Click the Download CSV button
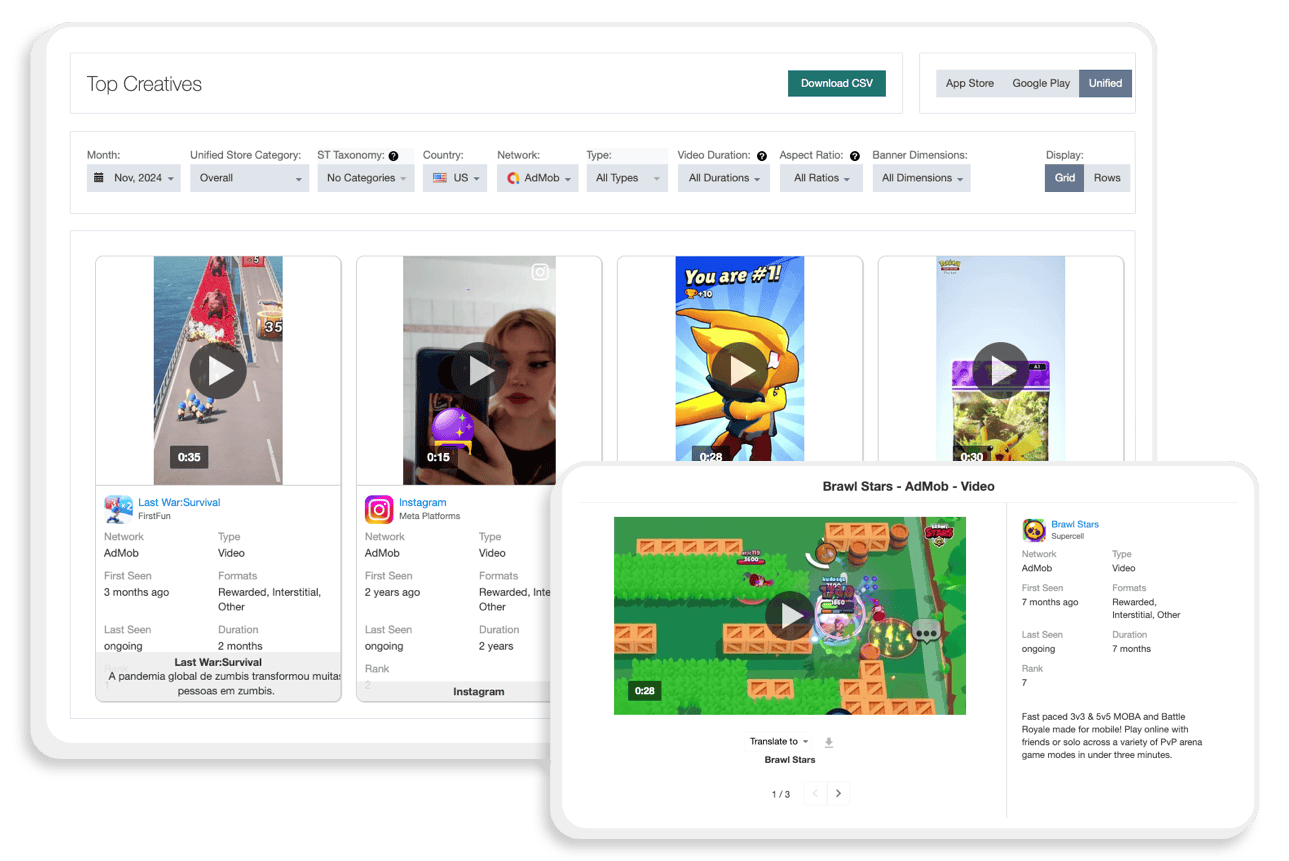Viewport: 1289px width, 861px height. [x=836, y=83]
